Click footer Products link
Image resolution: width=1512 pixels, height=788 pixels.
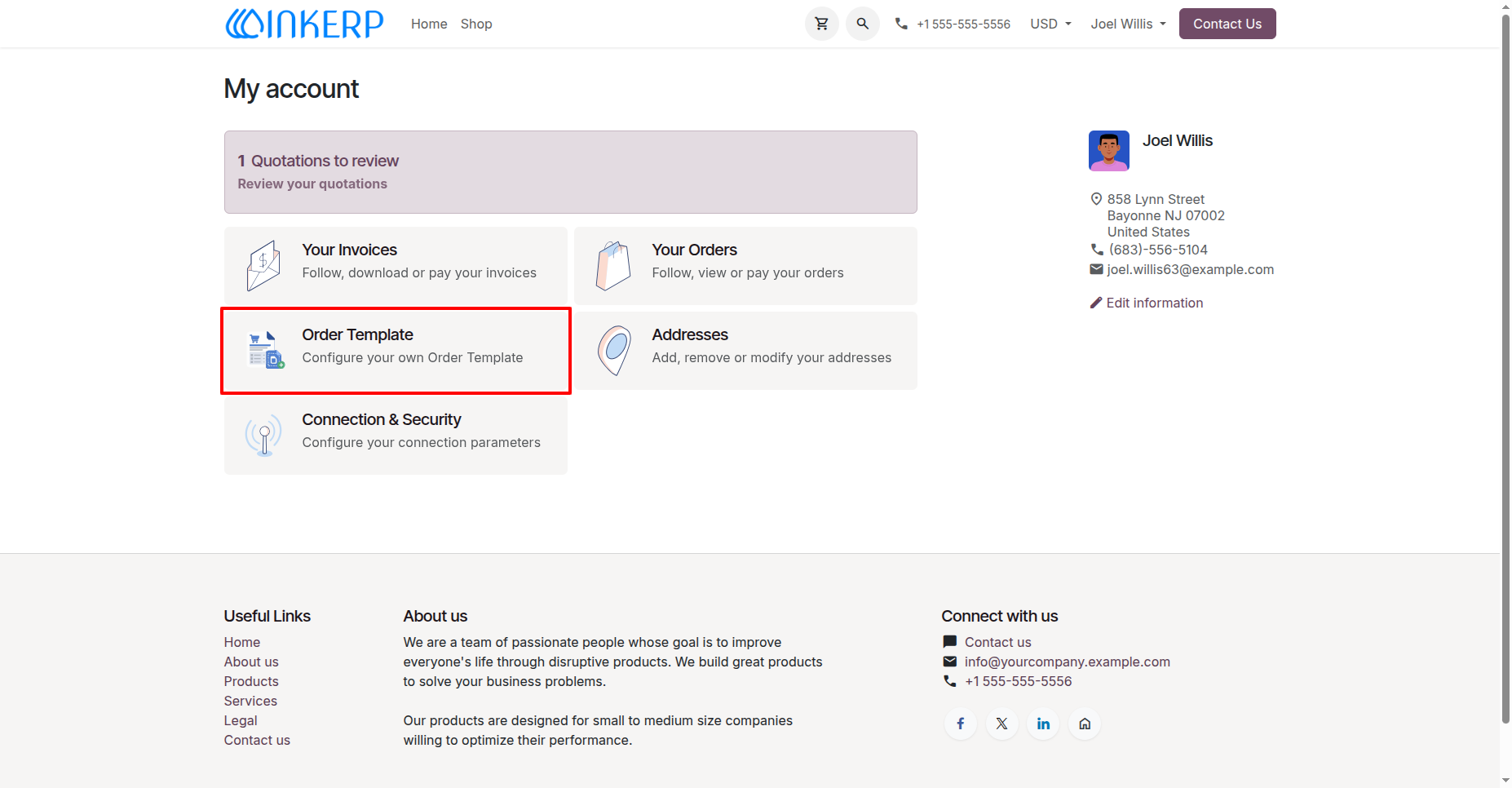coord(251,681)
